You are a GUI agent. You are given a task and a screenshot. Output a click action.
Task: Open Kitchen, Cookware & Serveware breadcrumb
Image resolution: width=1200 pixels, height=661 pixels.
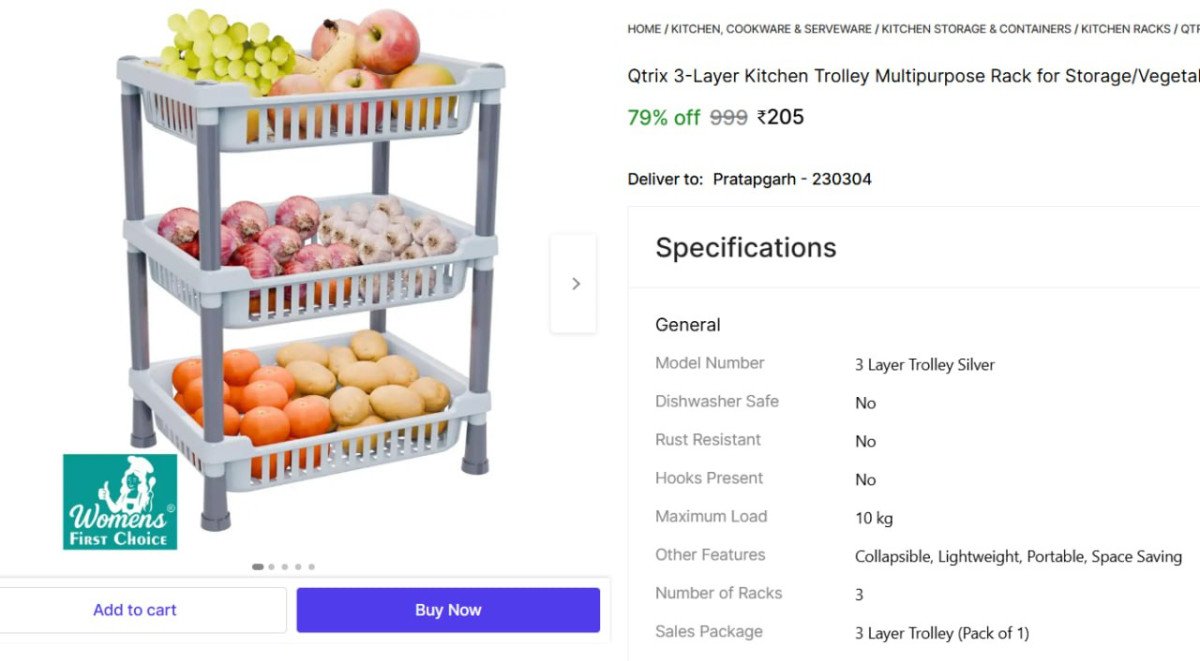[771, 29]
